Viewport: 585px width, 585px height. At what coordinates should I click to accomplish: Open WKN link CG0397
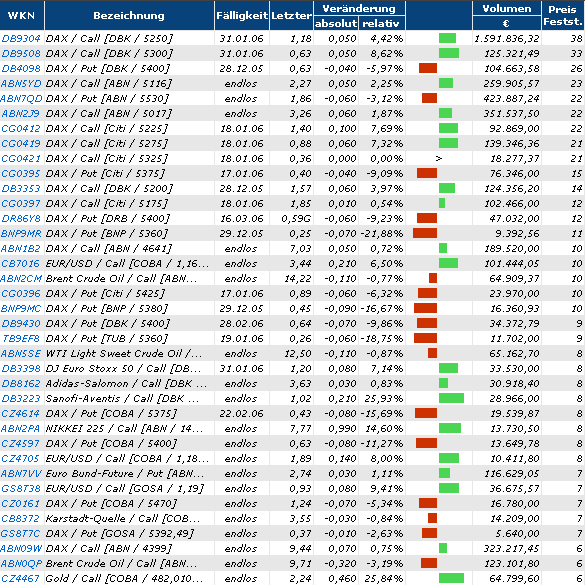coord(21,203)
